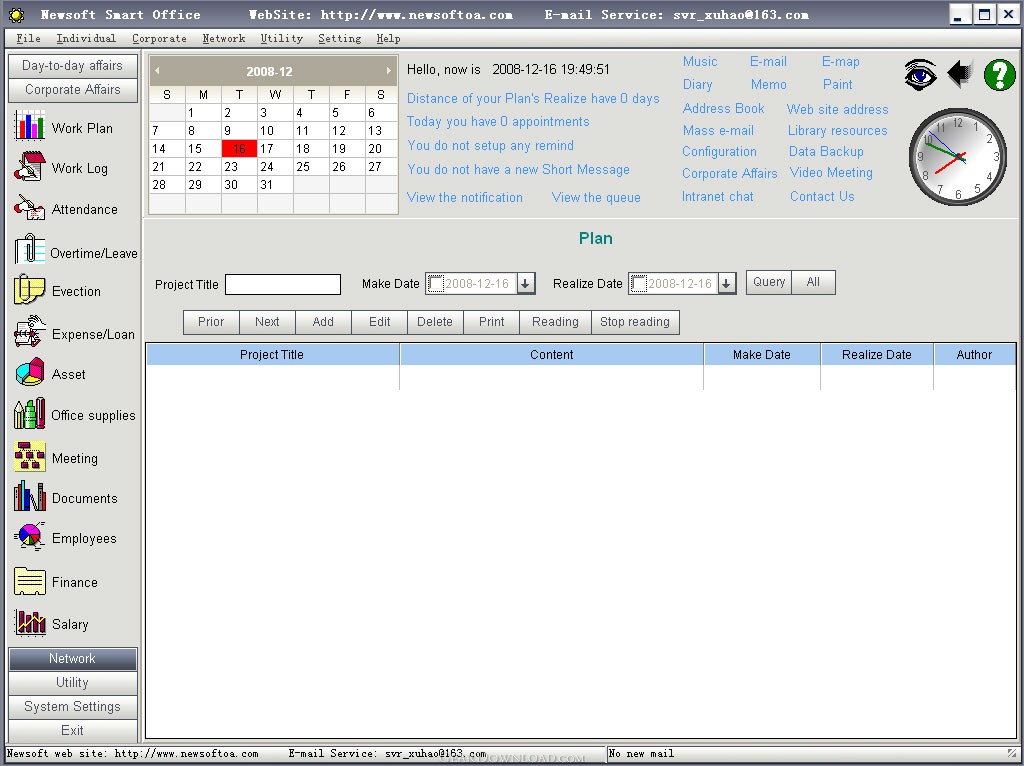1024x766 pixels.
Task: Click the green help question mark icon
Action: (999, 75)
